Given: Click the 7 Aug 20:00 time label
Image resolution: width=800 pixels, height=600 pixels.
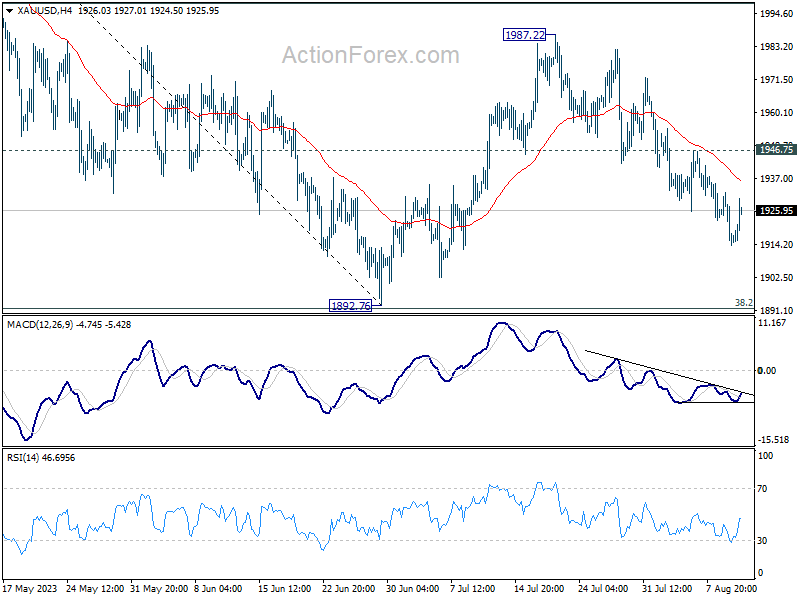Looking at the screenshot, I should point(731,588).
